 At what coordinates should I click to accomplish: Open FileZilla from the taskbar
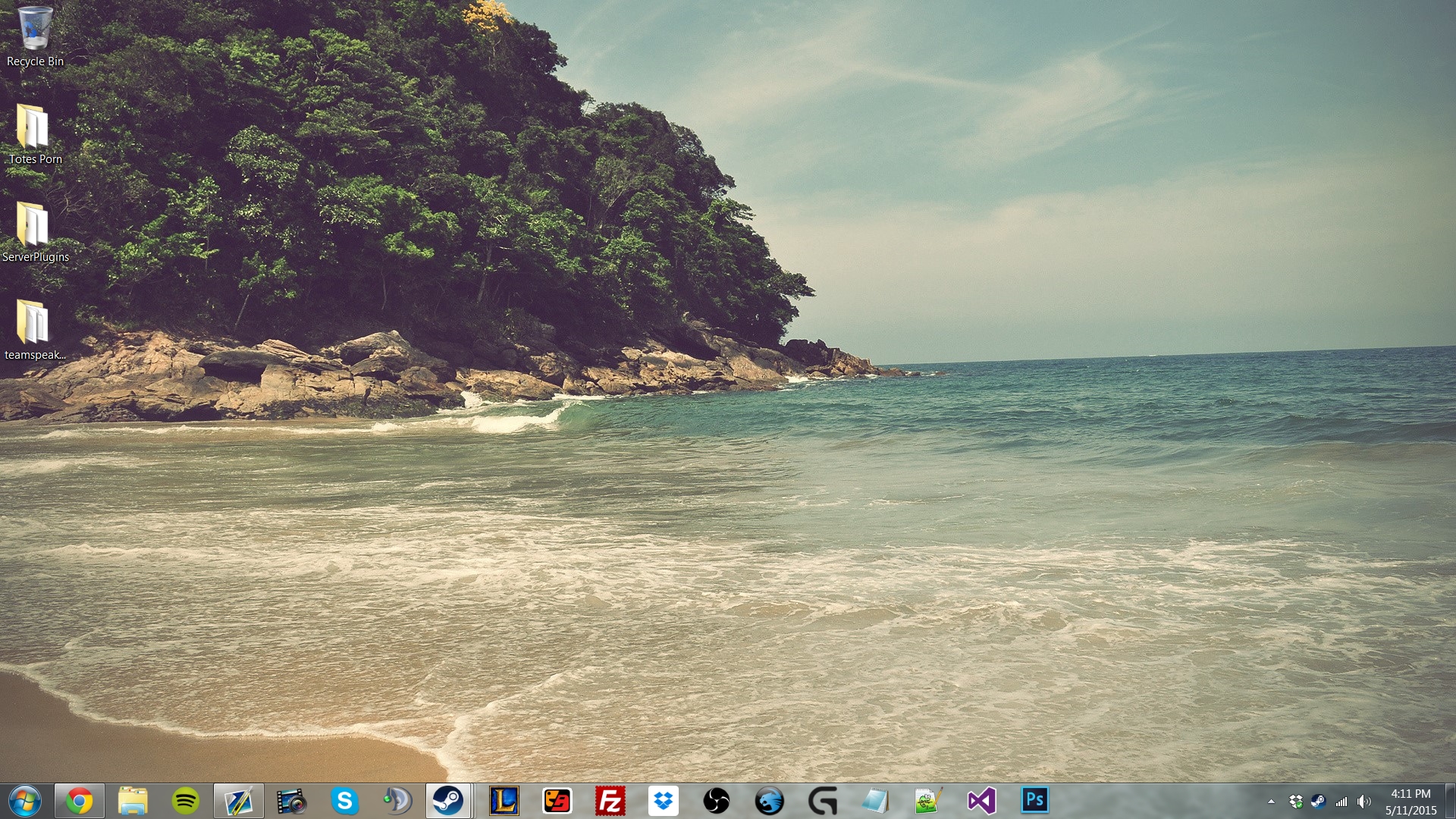[x=610, y=801]
